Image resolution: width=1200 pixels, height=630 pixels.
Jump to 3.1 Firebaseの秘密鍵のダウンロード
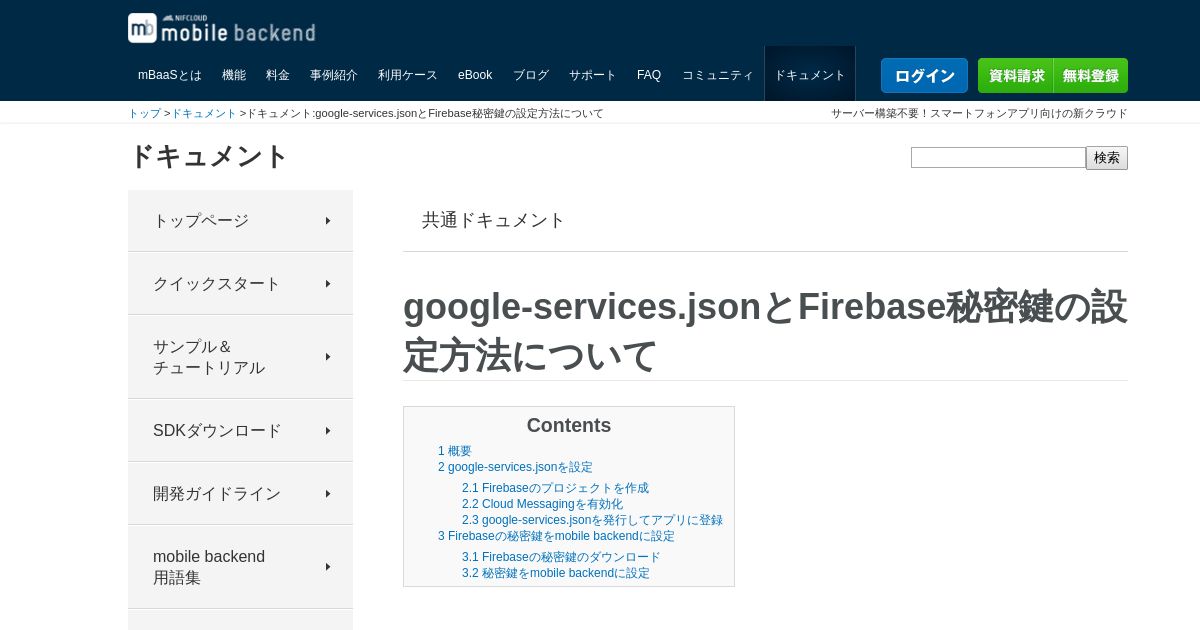561,557
